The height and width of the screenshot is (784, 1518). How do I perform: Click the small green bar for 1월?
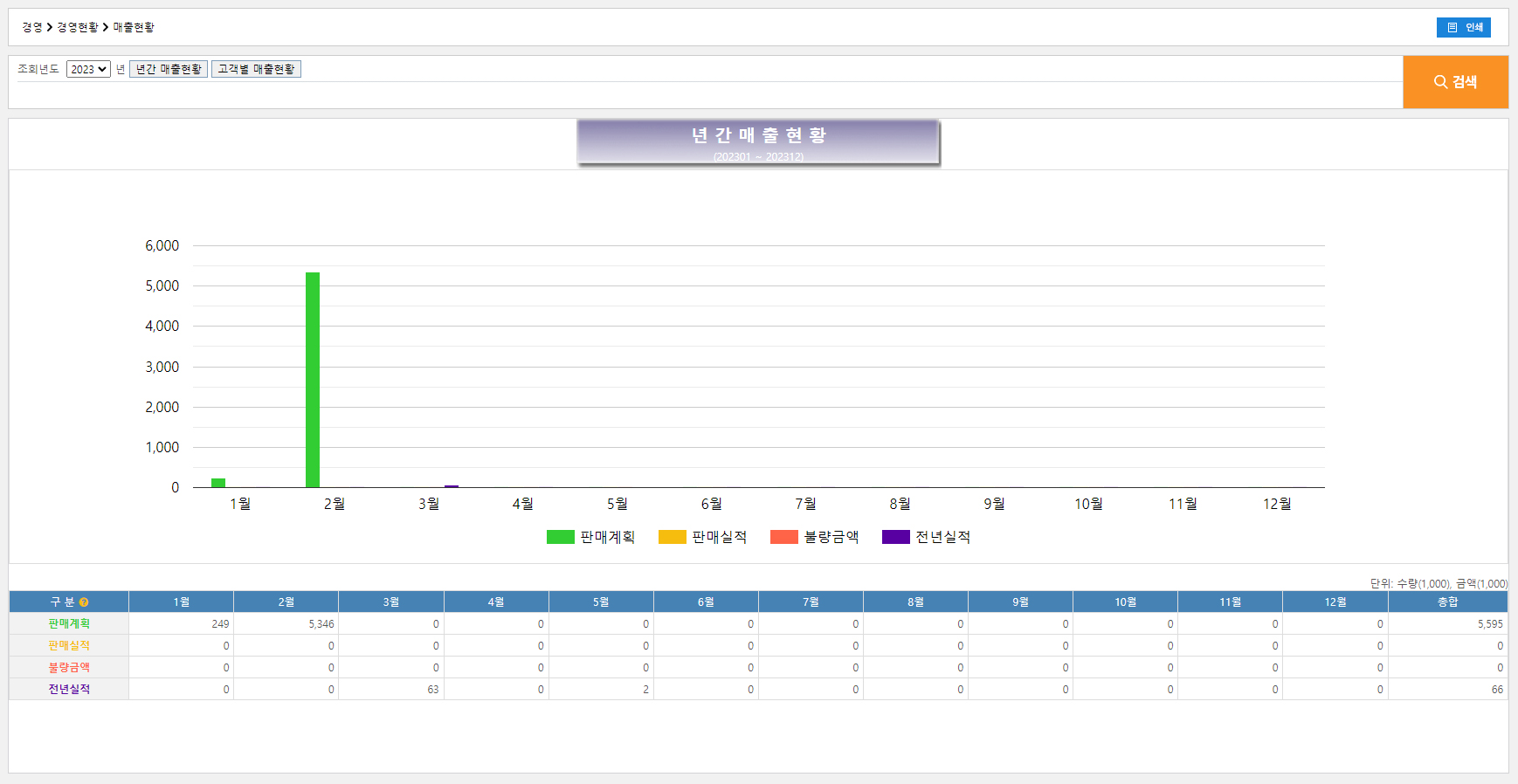(x=218, y=483)
